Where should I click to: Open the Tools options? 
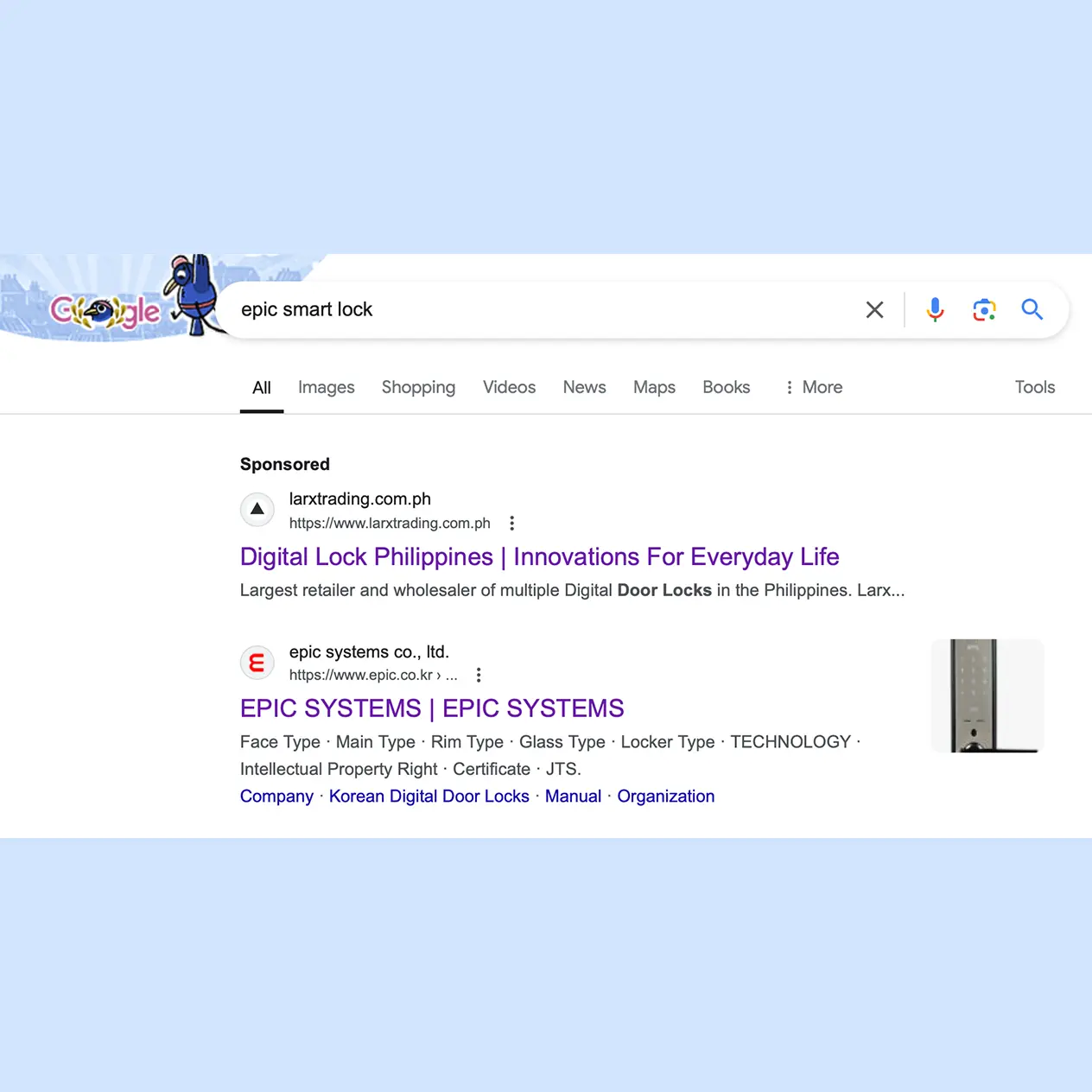1035,387
